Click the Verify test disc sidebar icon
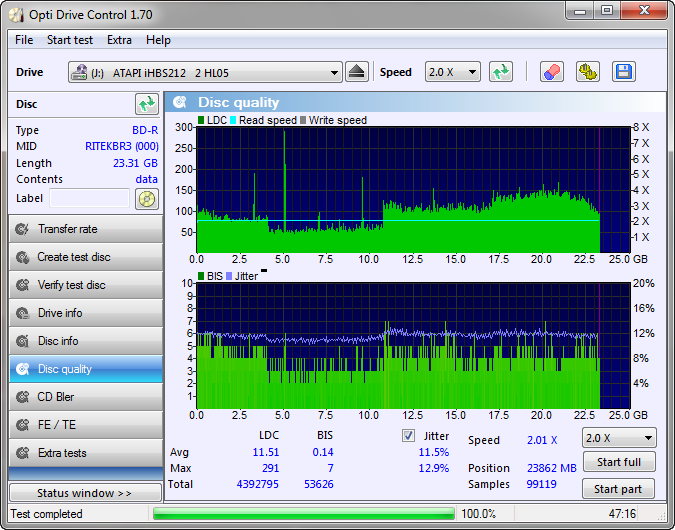The height and width of the screenshot is (530, 675). click(x=22, y=285)
